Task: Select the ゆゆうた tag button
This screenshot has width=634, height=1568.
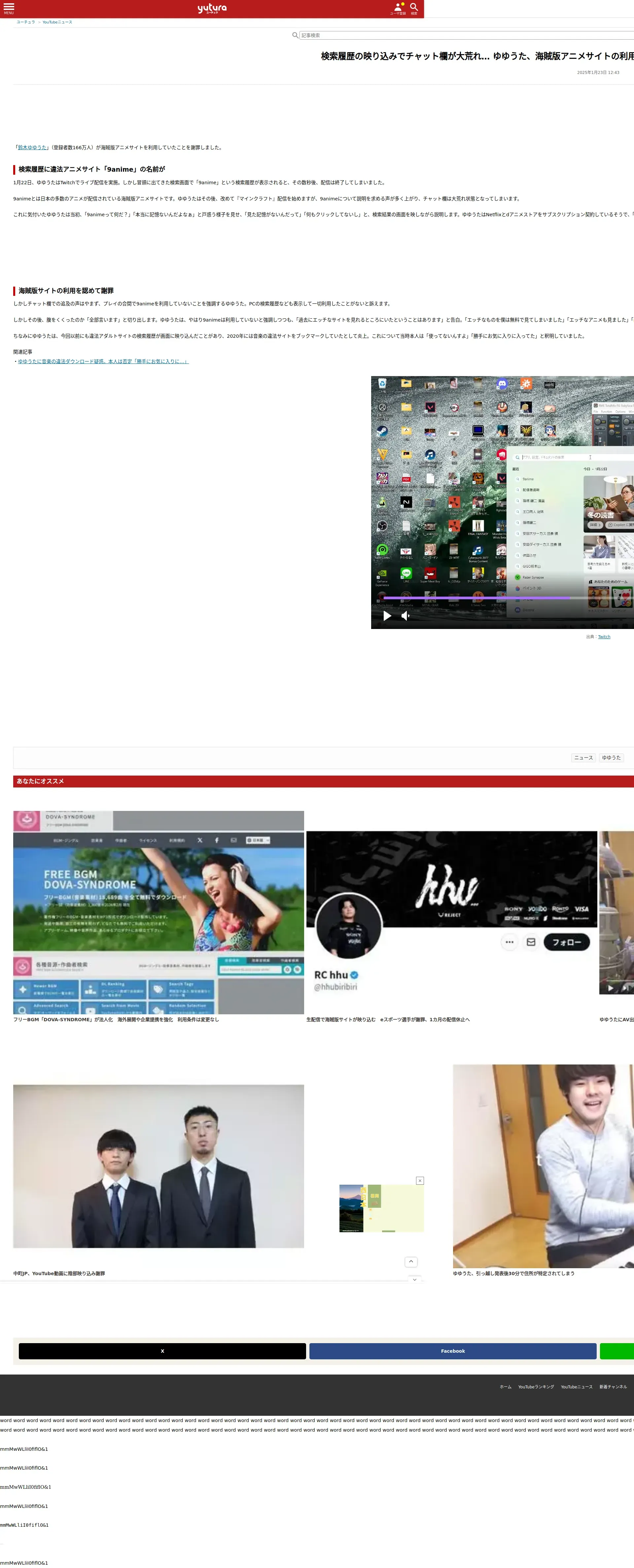Action: 611,758
